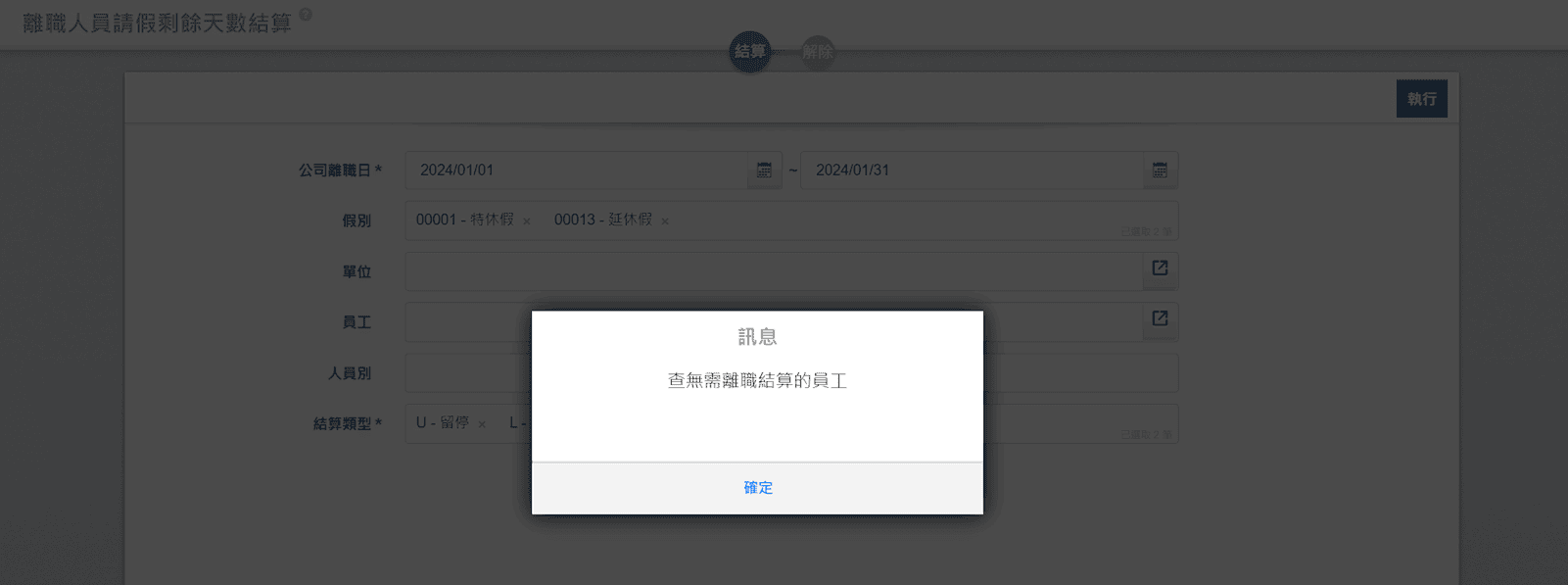Click the start date field showing 2024/01/01

(x=578, y=171)
